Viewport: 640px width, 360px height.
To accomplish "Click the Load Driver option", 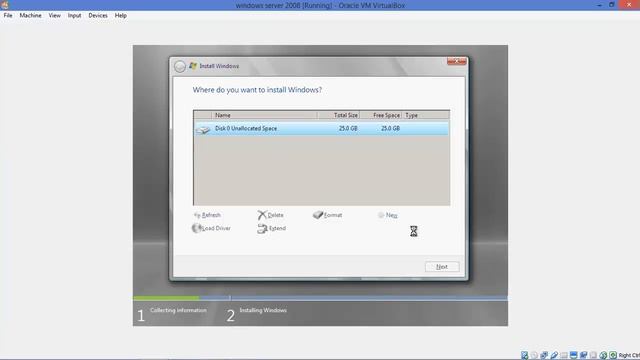I will pos(211,228).
